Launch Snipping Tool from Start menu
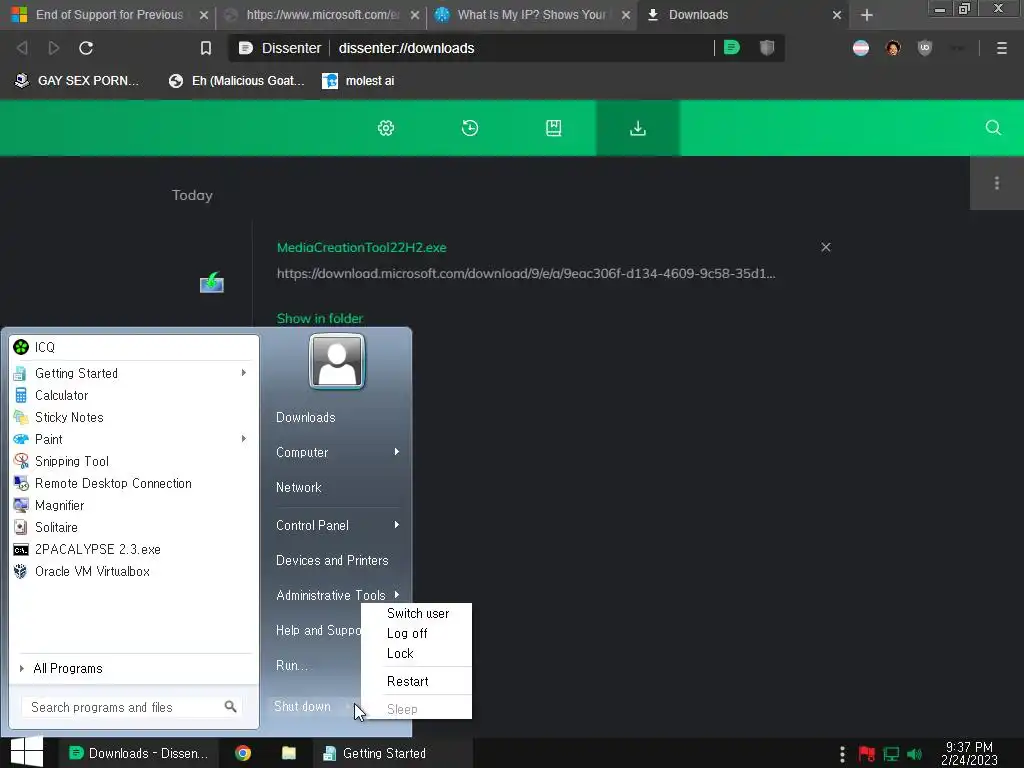Image resolution: width=1024 pixels, height=768 pixels. coord(135,461)
